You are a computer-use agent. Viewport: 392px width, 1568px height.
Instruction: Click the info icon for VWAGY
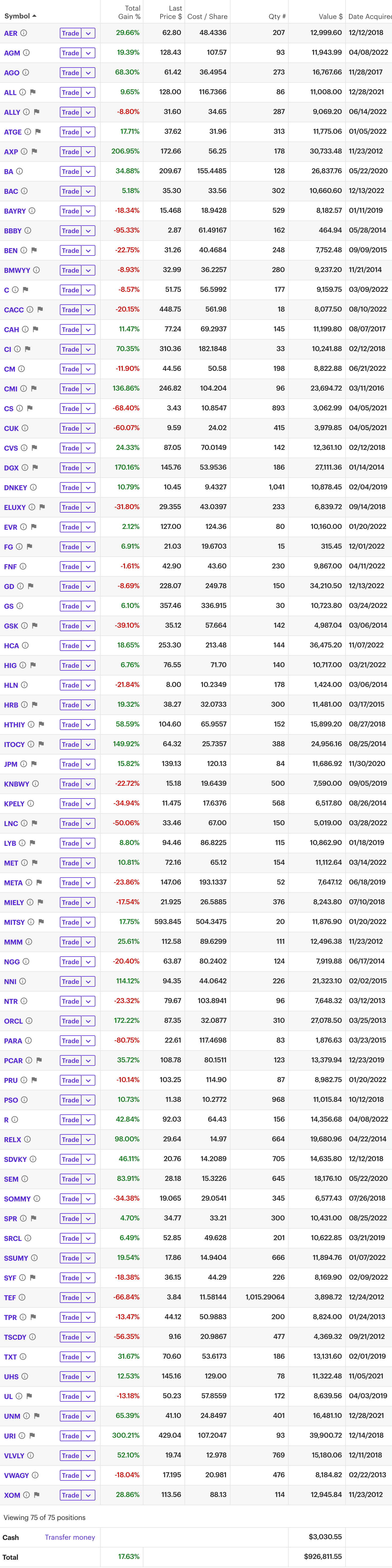pos(35,1475)
